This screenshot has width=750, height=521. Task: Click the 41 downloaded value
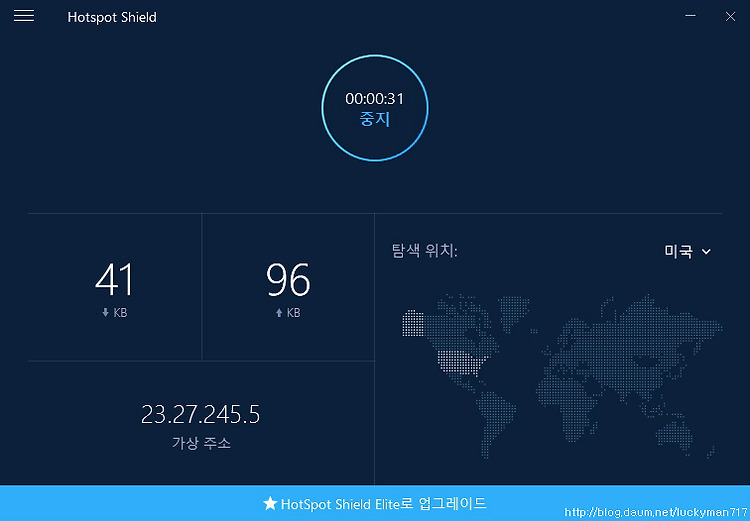(114, 280)
